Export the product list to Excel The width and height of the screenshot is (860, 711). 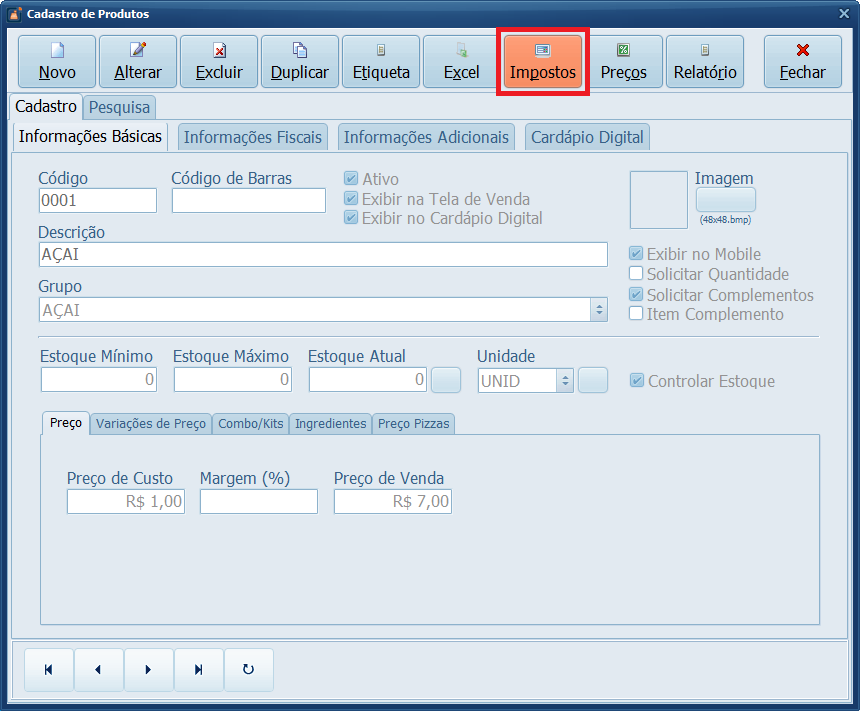(461, 62)
